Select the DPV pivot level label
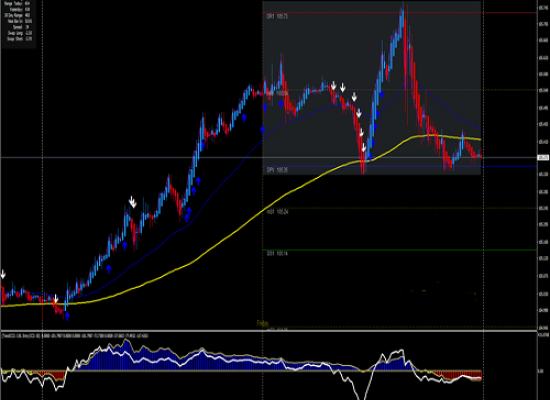 coord(277,170)
